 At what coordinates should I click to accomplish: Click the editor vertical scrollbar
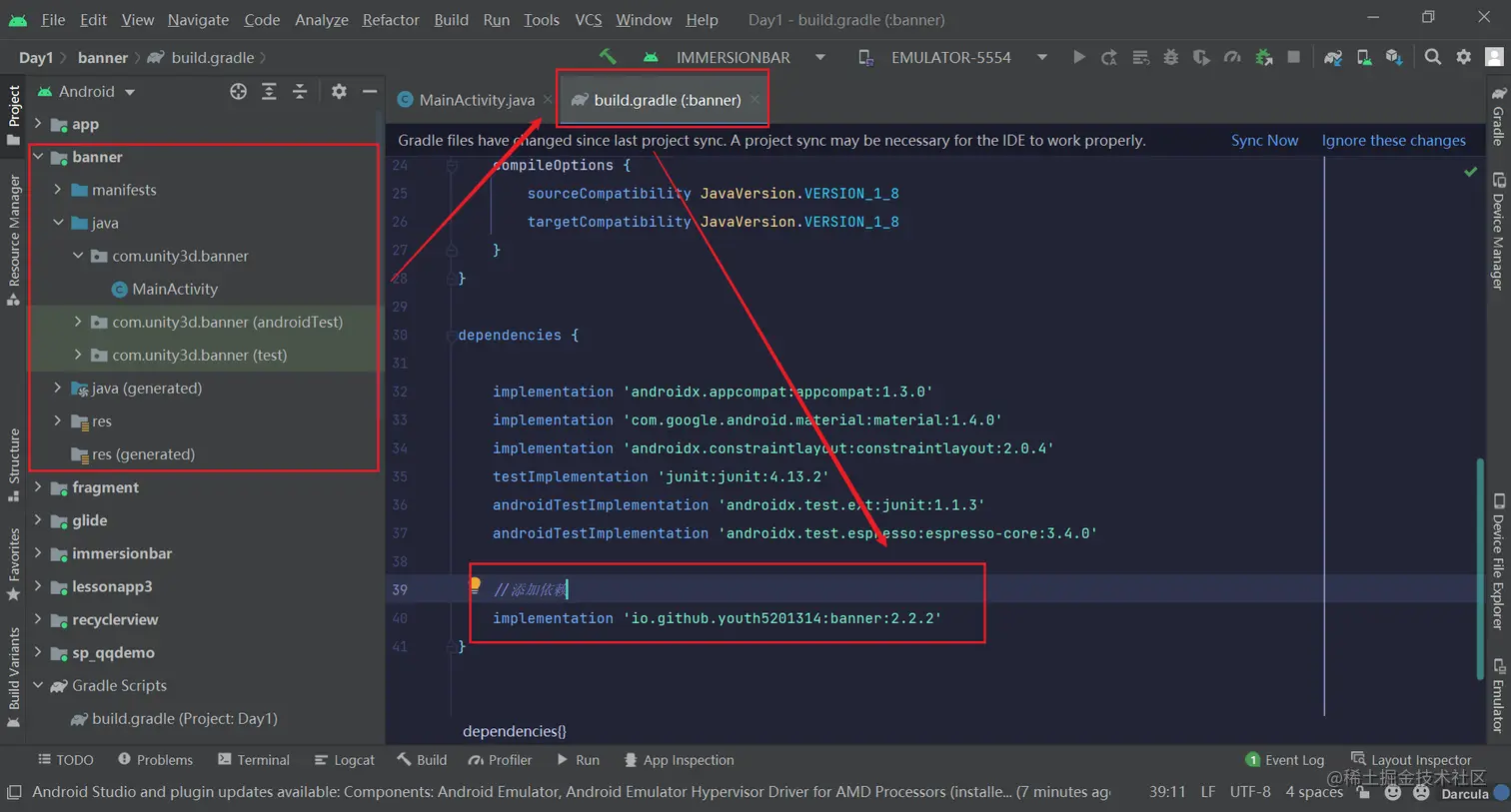(1480, 569)
